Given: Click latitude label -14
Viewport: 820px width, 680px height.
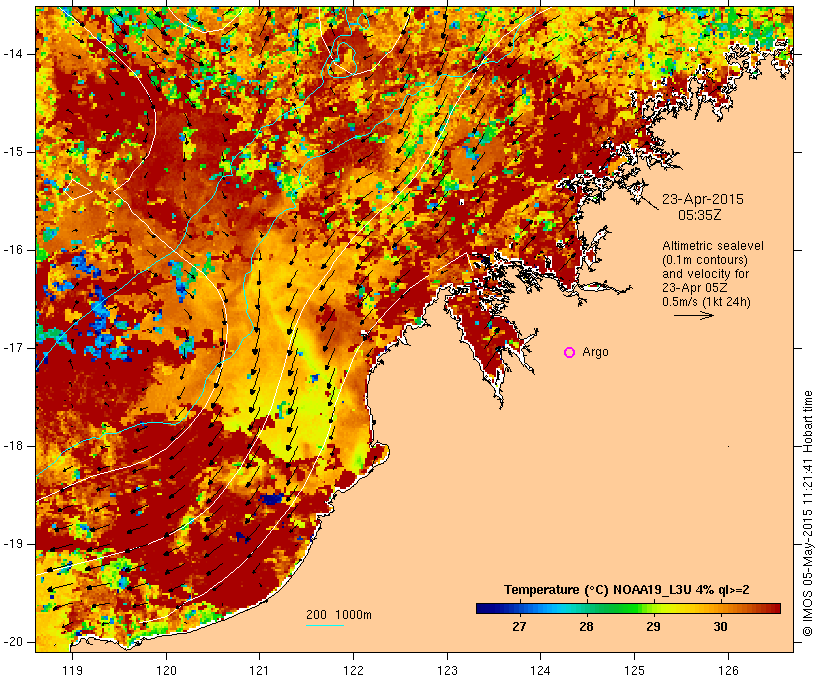Looking at the screenshot, I should [x=12, y=54].
